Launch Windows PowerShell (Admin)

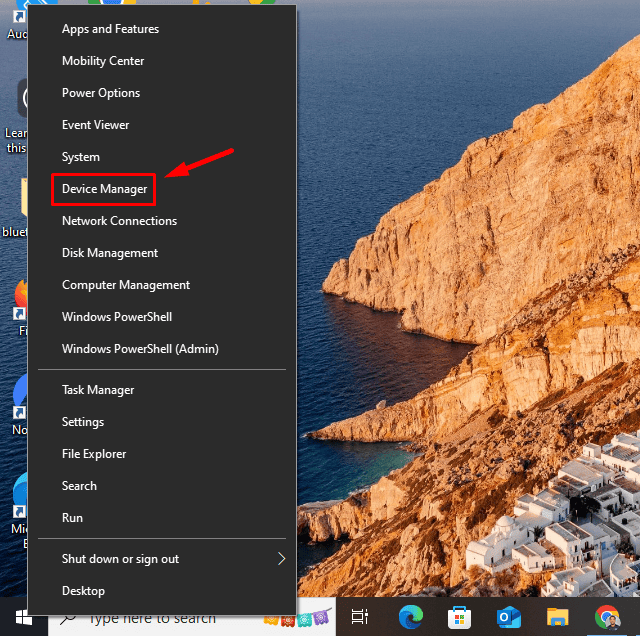tap(162, 349)
